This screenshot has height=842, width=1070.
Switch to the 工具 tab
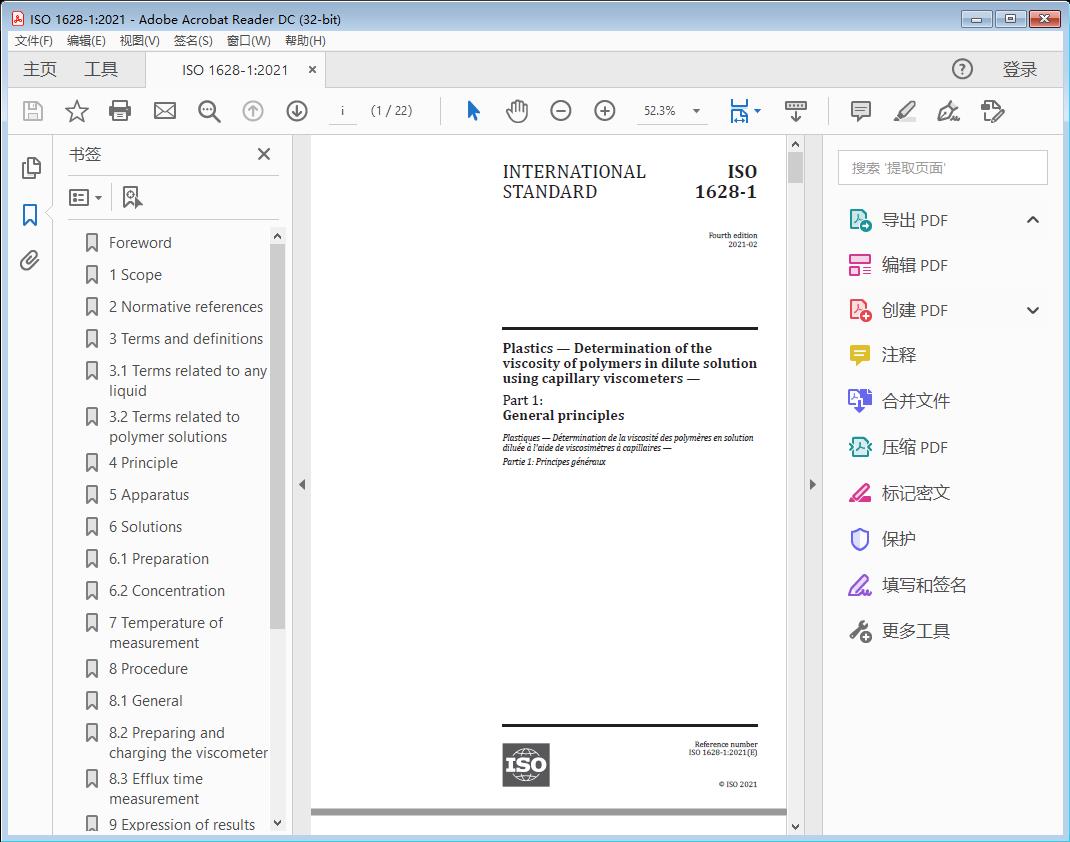click(x=101, y=69)
